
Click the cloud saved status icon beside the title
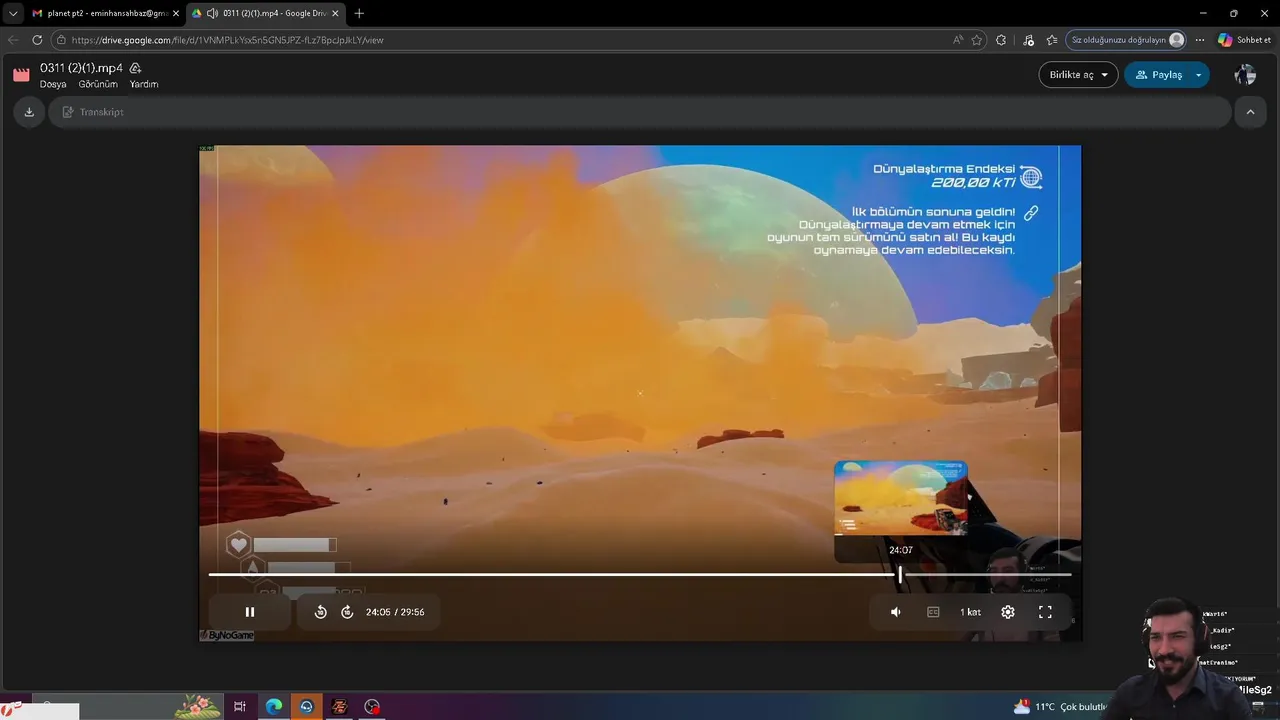(135, 68)
